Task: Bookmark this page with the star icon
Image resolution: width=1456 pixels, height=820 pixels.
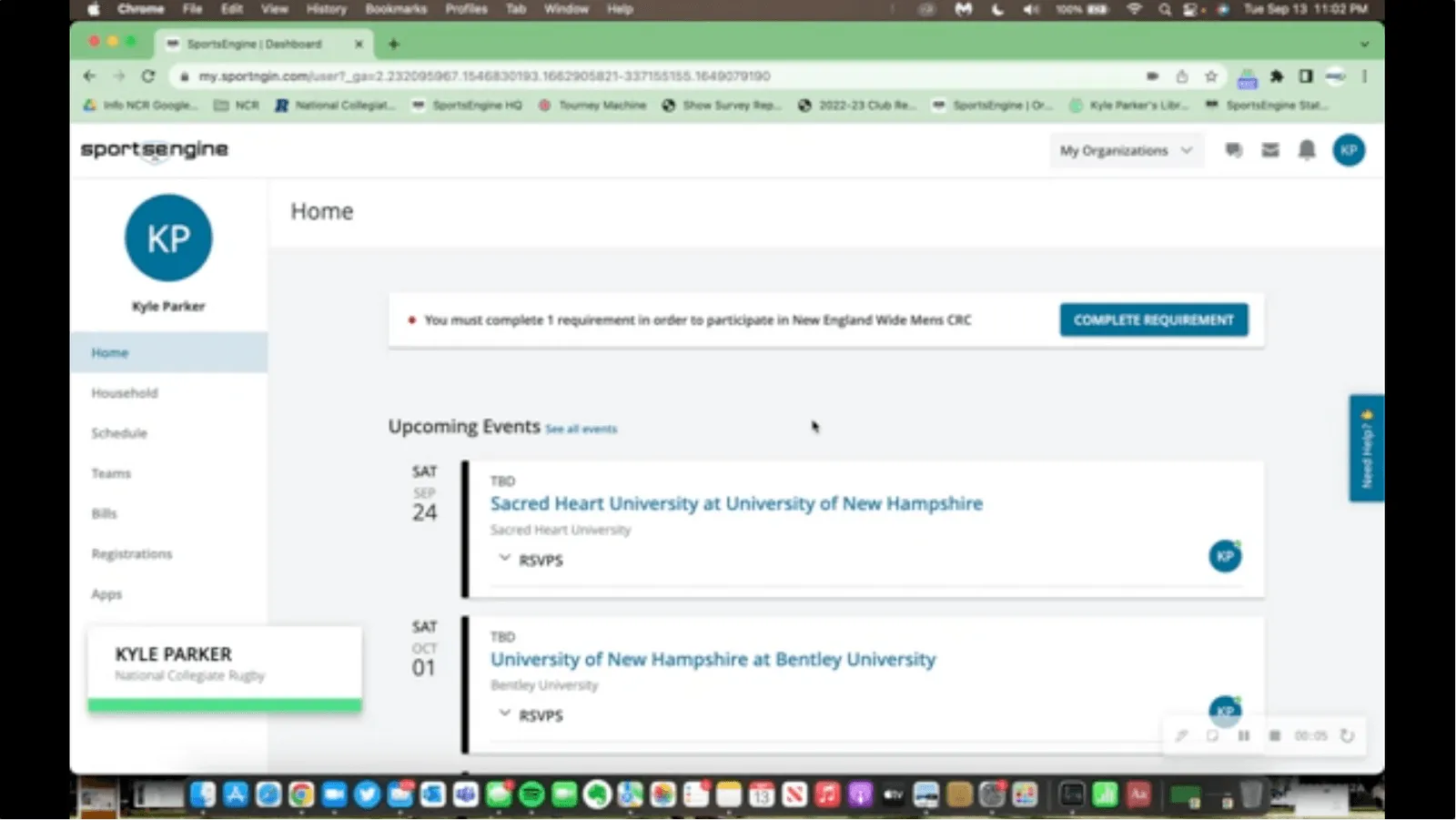Action: pos(1211,76)
